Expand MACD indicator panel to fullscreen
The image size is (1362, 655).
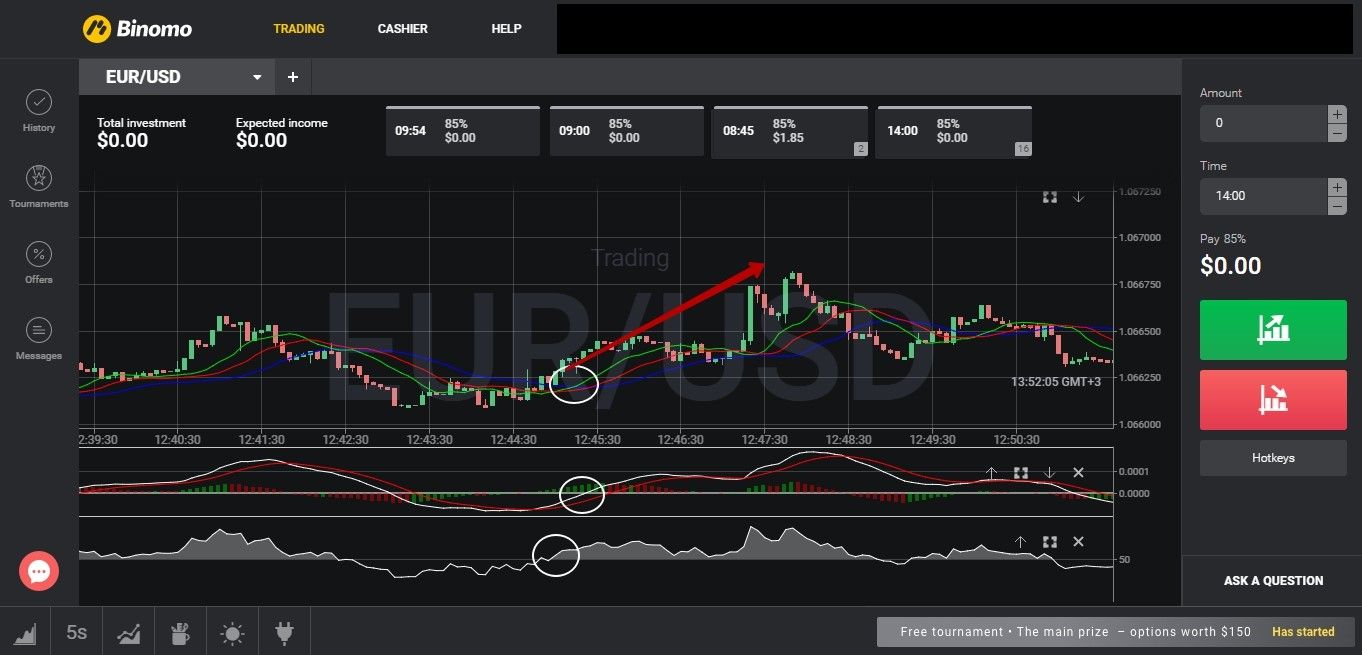(1021, 472)
